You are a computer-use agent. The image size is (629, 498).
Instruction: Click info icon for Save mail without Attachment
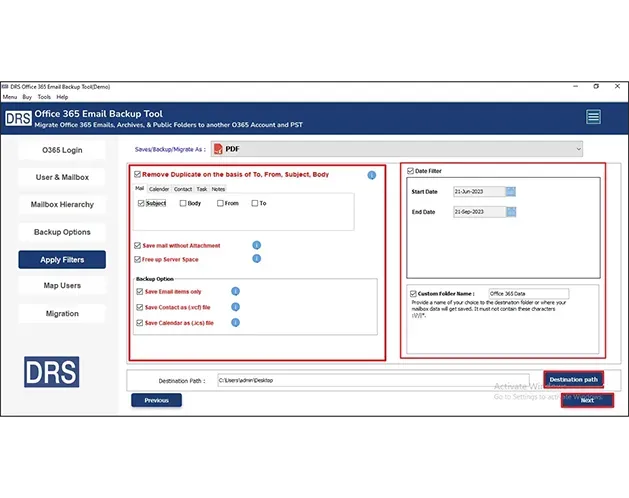257,245
